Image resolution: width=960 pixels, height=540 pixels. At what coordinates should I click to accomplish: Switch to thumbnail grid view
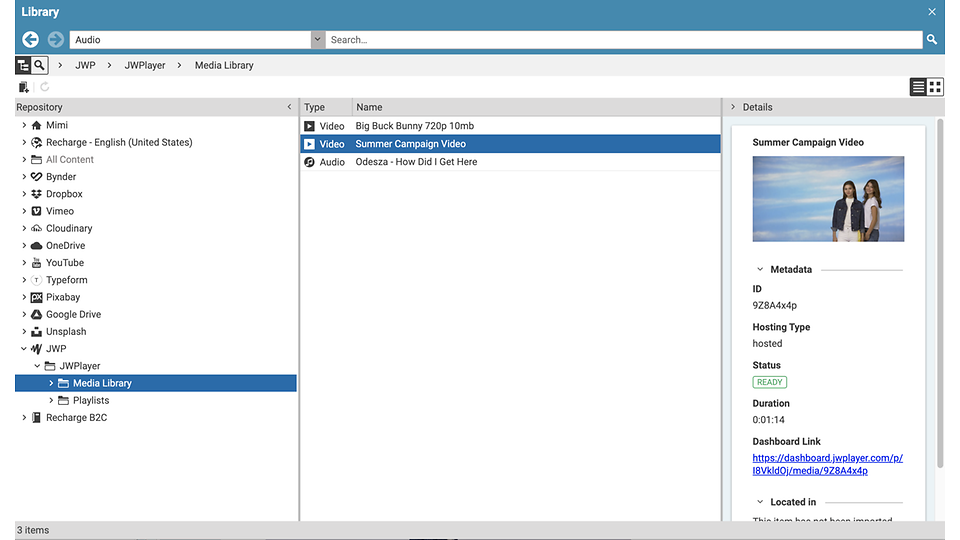click(935, 87)
